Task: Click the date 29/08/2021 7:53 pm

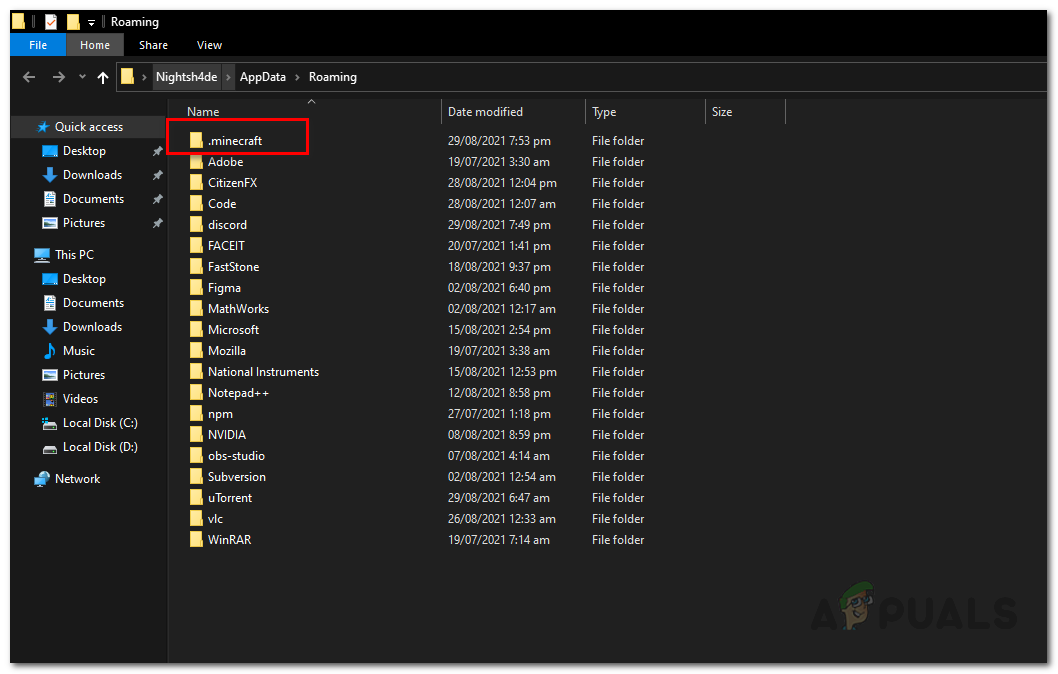Action: click(x=499, y=141)
